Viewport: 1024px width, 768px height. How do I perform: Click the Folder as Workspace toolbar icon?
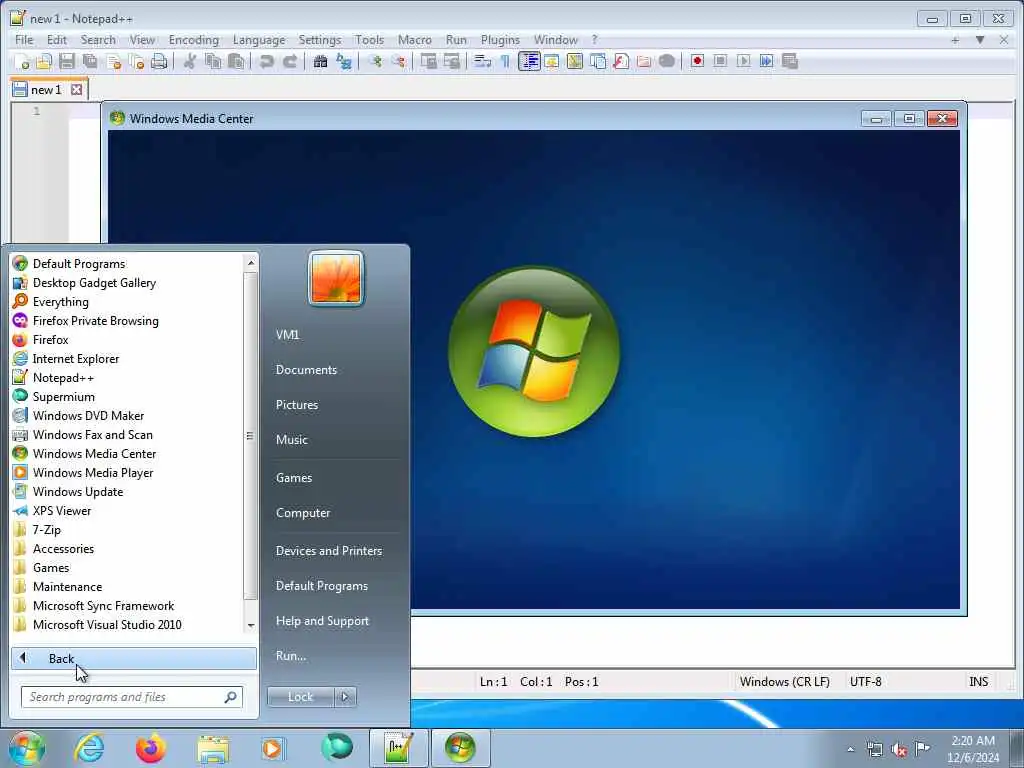coord(644,61)
